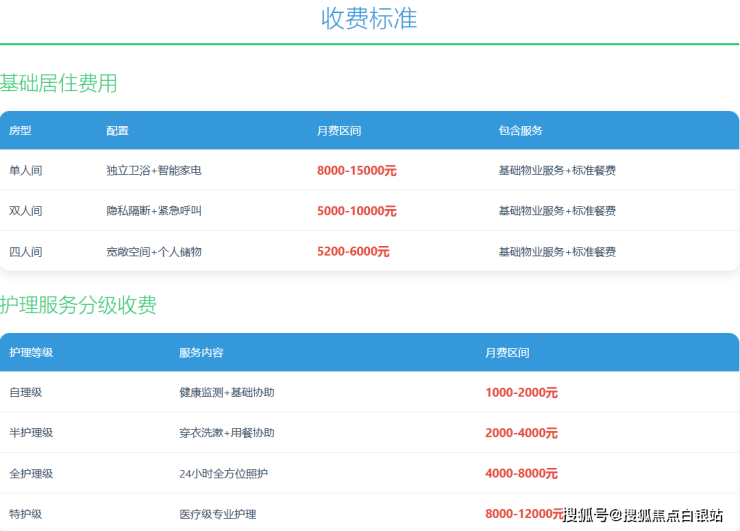Image resolution: width=740 pixels, height=531 pixels.
Task: Click the 房型 column header
Action: pyautogui.click(x=20, y=131)
